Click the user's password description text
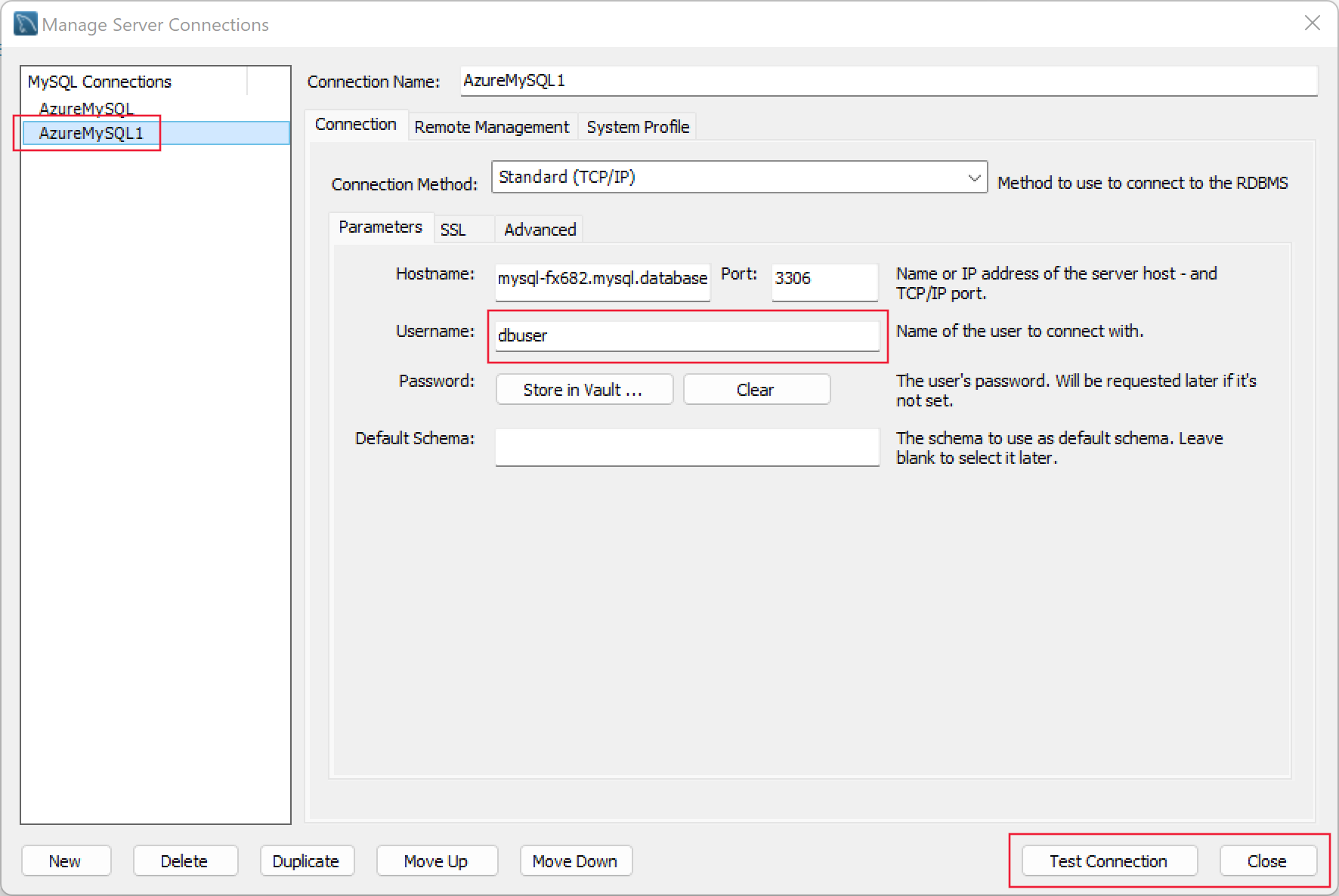The width and height of the screenshot is (1339, 896). click(x=1076, y=391)
